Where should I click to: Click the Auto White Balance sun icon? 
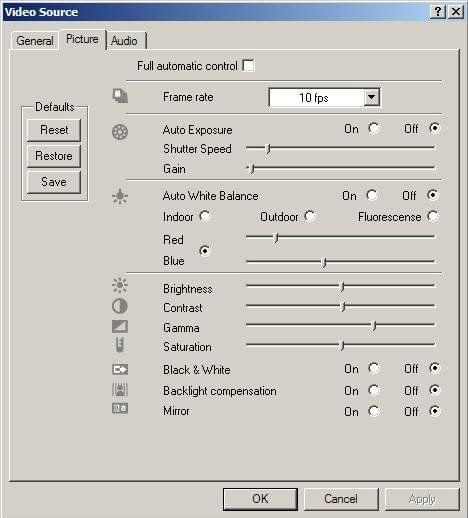[120, 196]
